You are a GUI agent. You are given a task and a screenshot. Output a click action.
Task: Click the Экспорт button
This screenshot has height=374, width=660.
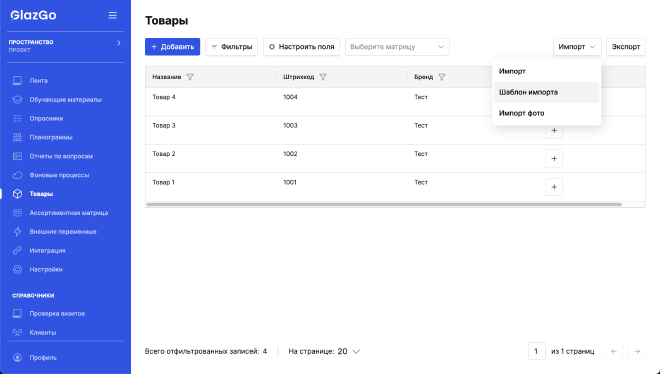tap(626, 47)
